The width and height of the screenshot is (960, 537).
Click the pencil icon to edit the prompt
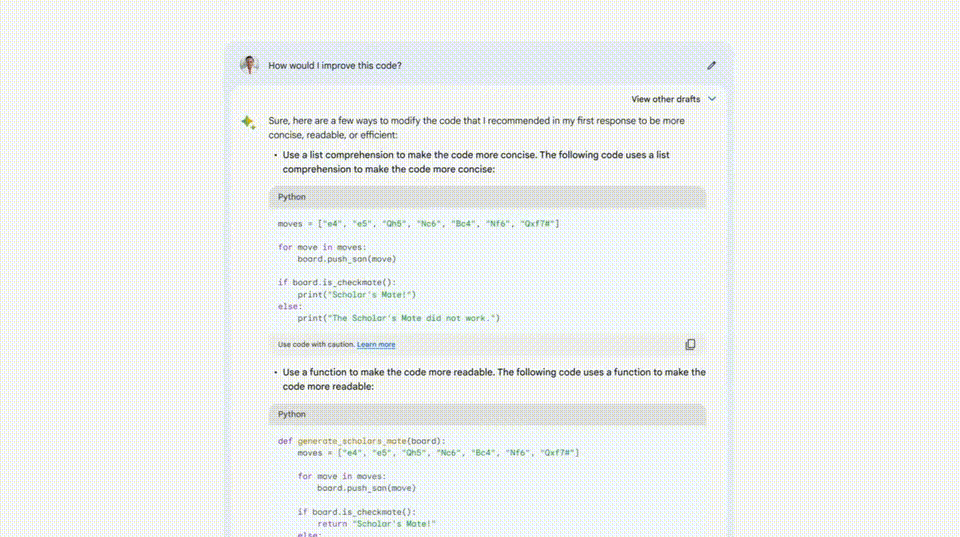point(711,66)
